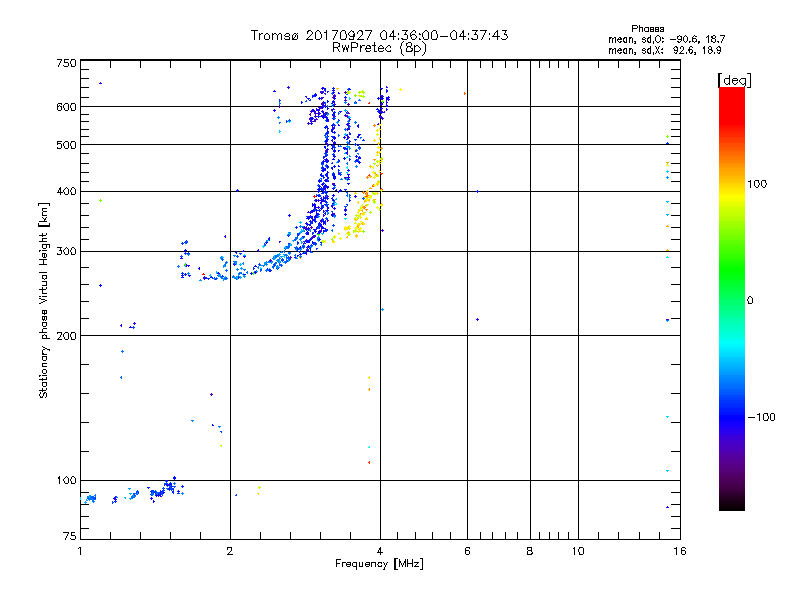Click the x-axis tick label "4"
The width and height of the screenshot is (800, 600).
coord(380,551)
